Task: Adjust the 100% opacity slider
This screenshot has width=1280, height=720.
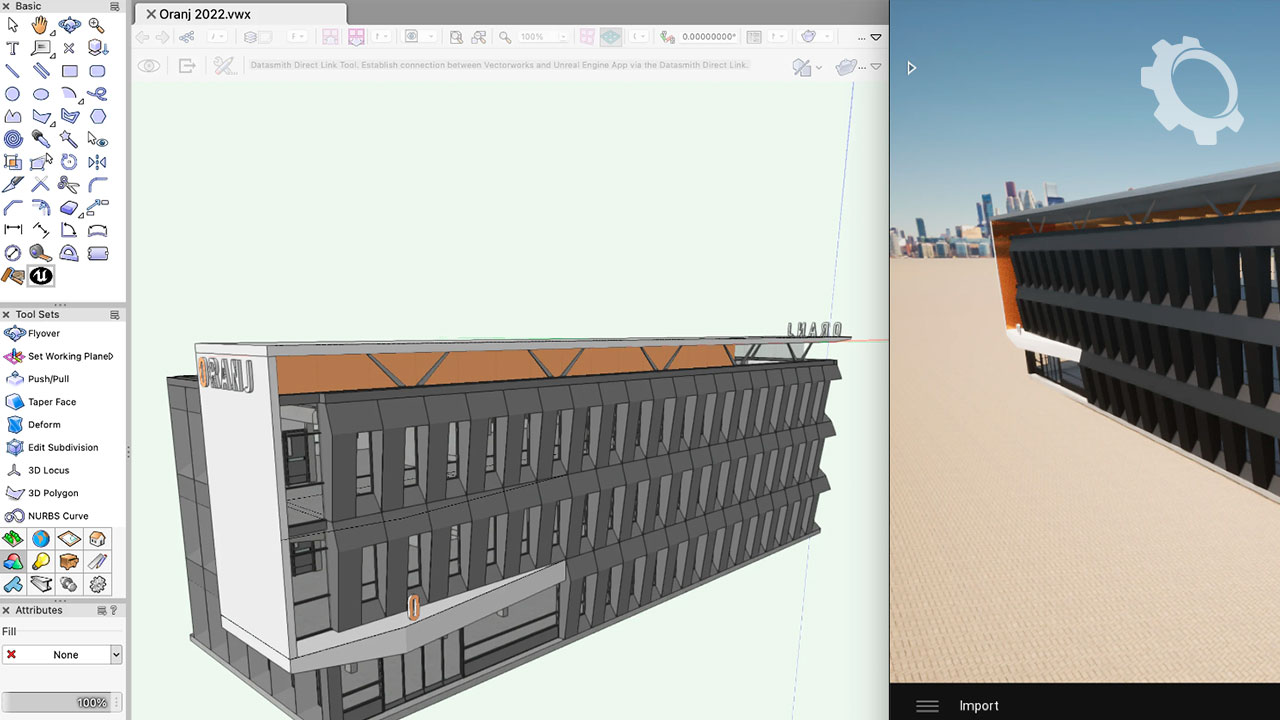Action: (62, 703)
